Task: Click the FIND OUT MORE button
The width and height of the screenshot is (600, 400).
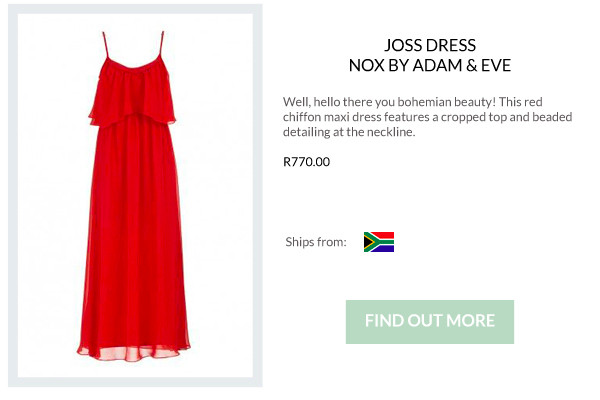Action: [x=430, y=322]
